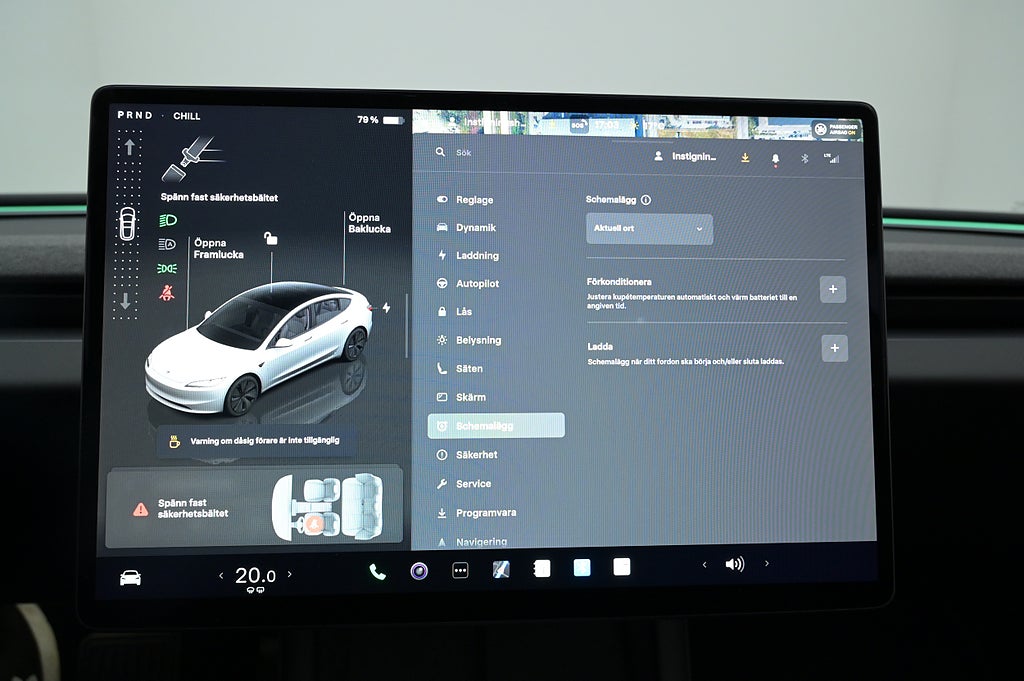
Task: Open the all-apps three-dots launcher
Action: [x=460, y=571]
